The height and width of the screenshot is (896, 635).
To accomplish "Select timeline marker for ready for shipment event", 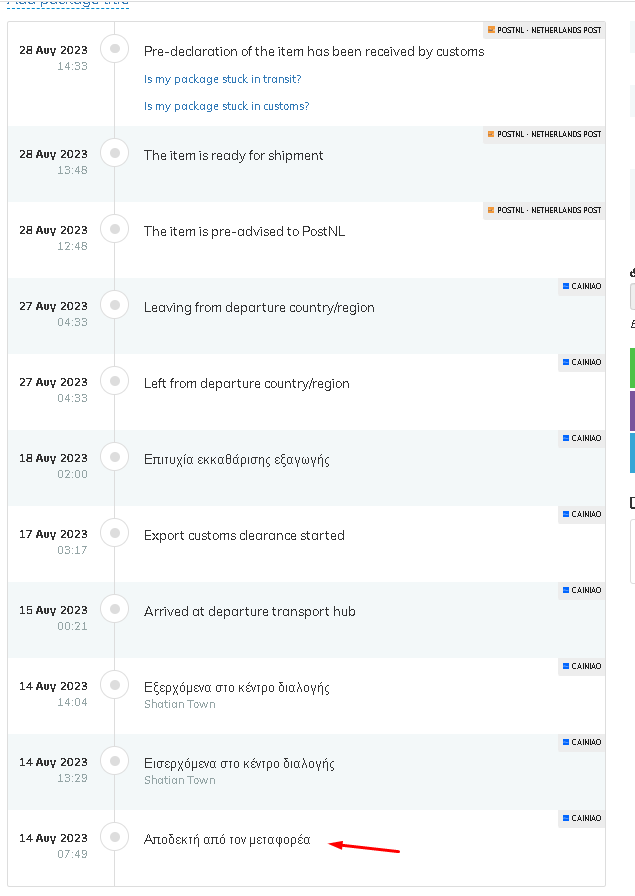I will (115, 153).
